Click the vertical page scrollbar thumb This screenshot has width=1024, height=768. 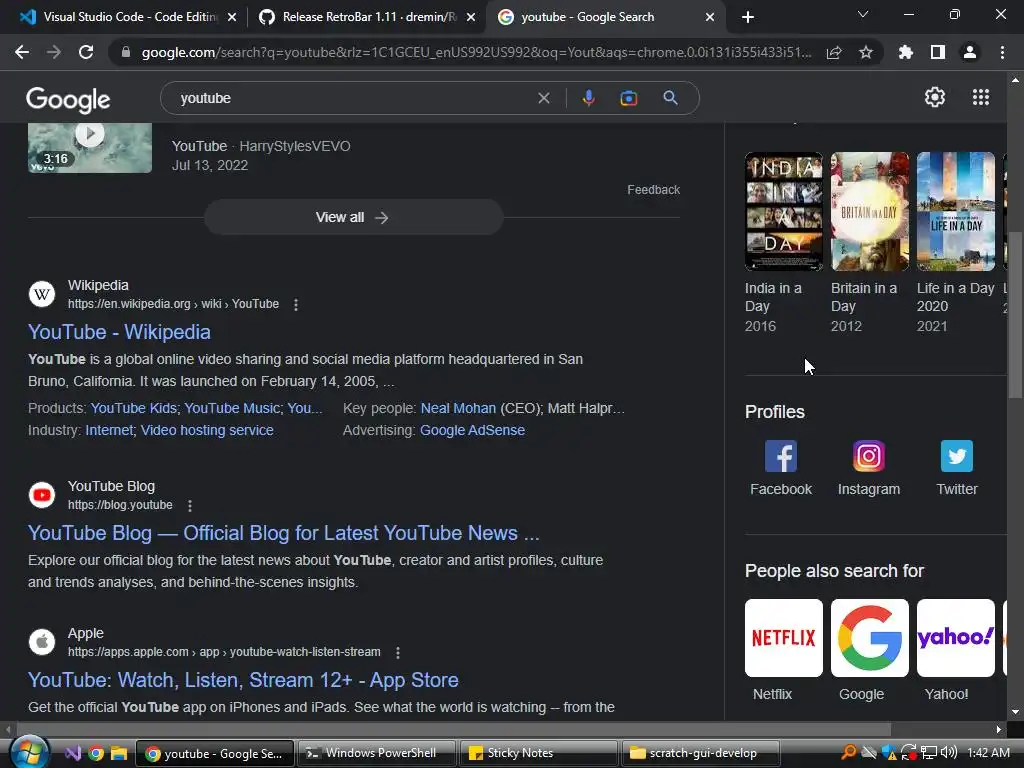tap(1015, 315)
